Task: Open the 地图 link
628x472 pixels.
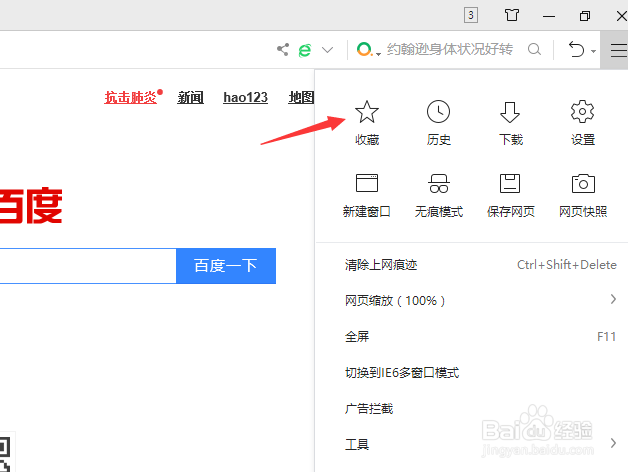Action: (x=301, y=97)
